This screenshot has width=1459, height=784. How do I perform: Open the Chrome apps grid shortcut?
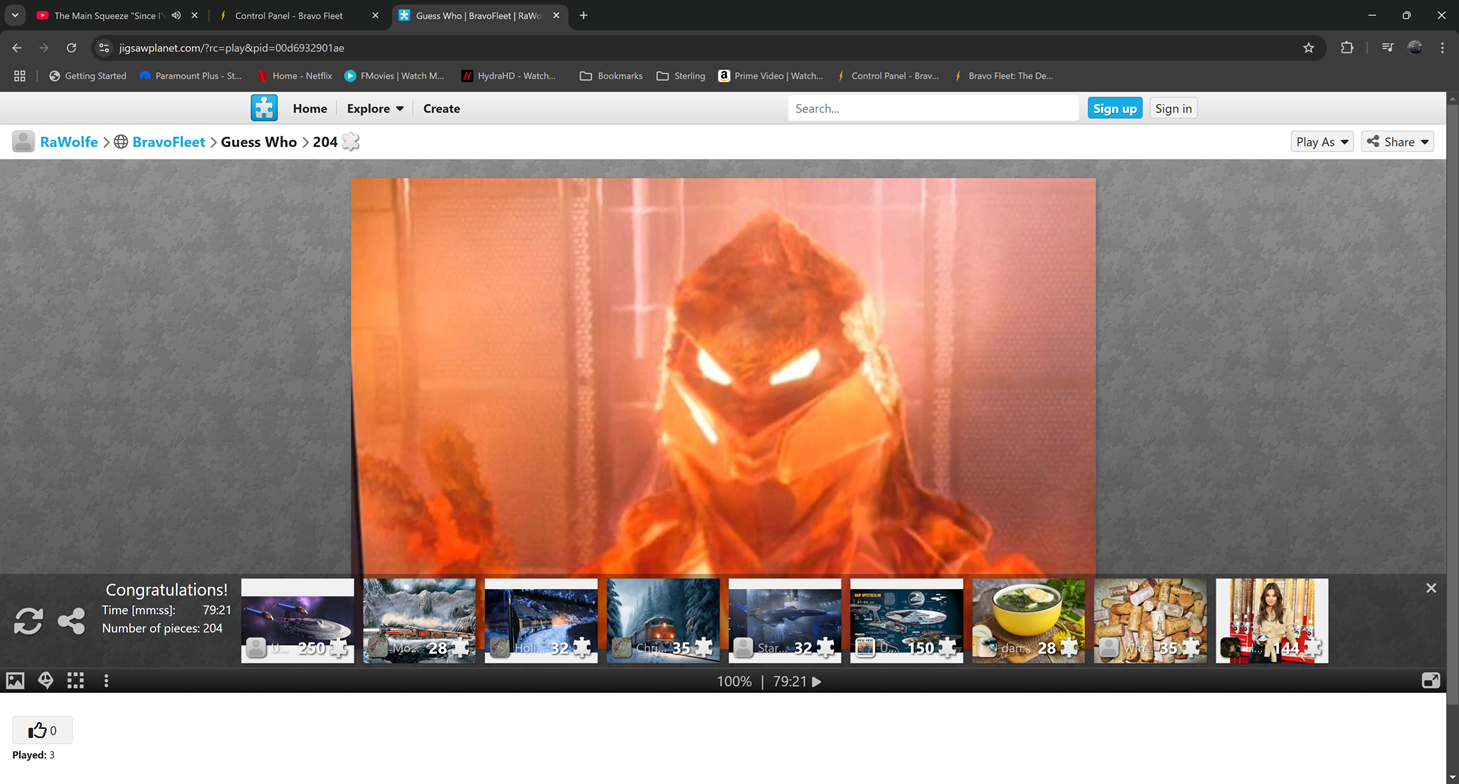click(19, 76)
